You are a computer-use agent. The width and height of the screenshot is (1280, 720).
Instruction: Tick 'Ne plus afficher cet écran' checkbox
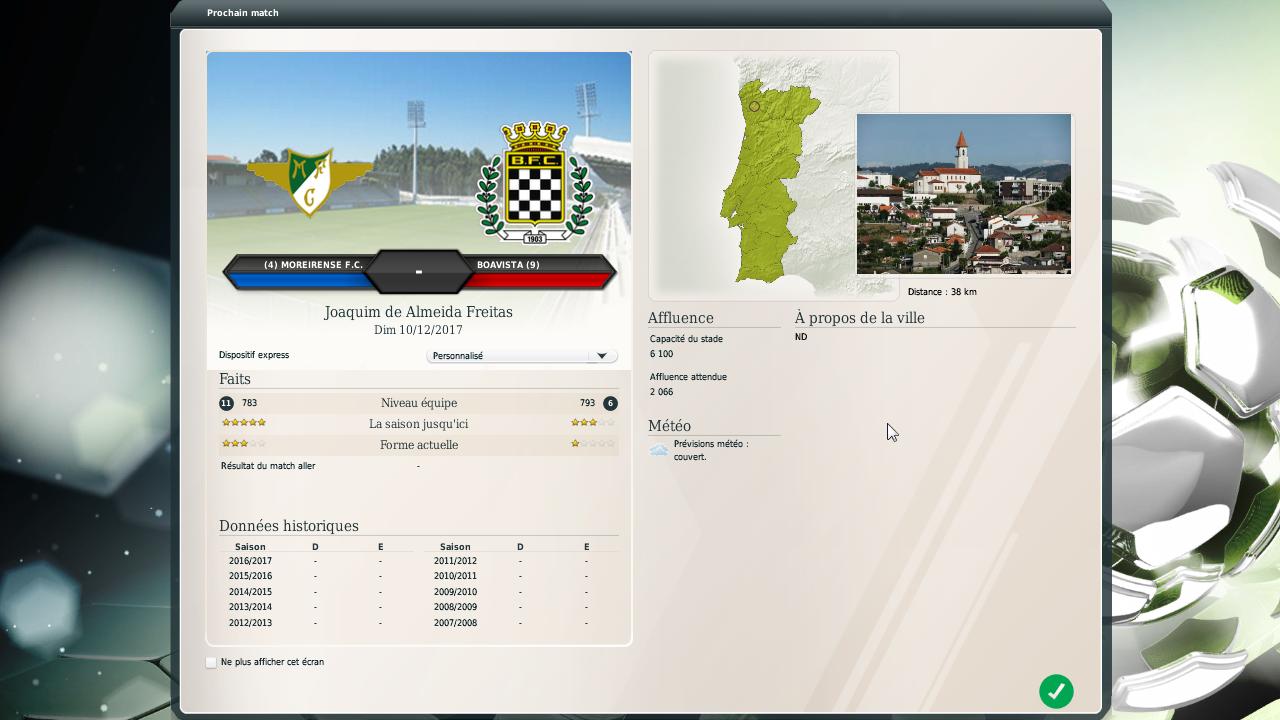point(211,662)
